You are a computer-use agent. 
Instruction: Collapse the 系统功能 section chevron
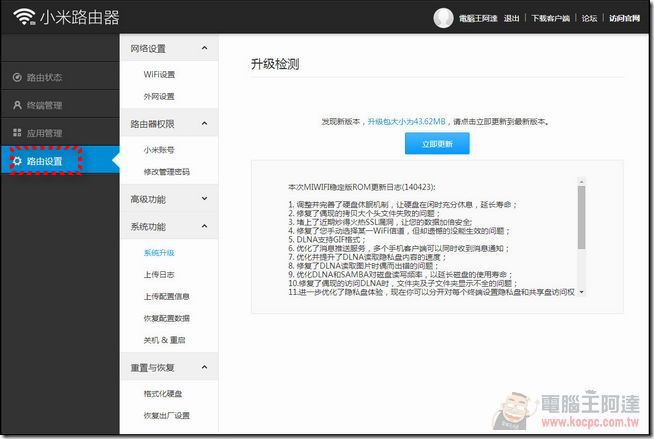(x=204, y=226)
